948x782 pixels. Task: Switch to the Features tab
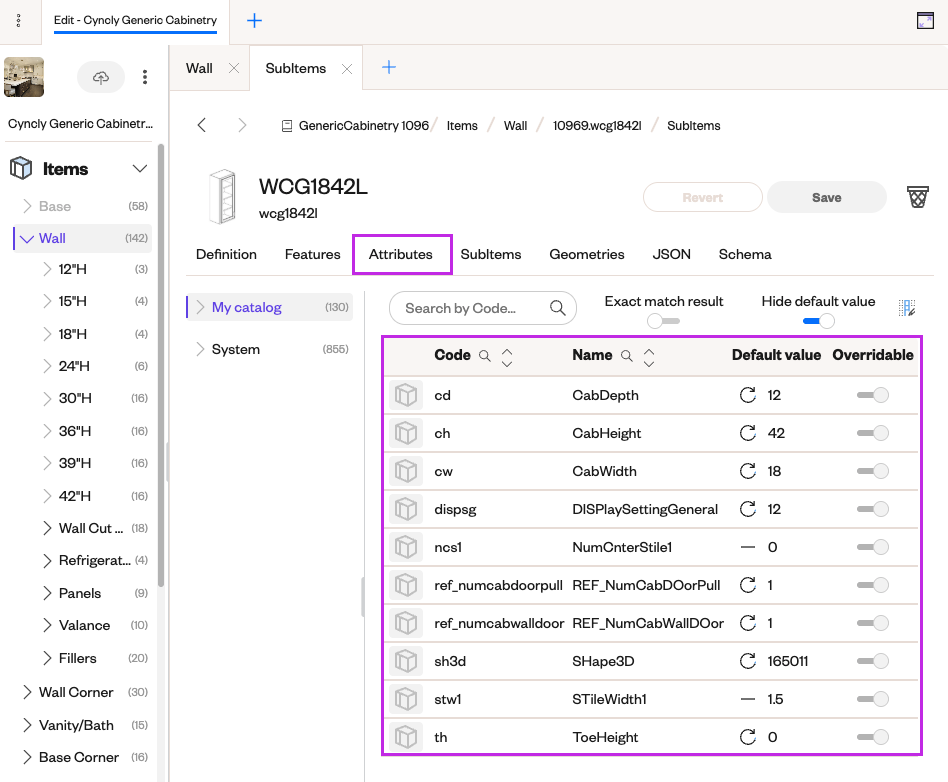[313, 254]
